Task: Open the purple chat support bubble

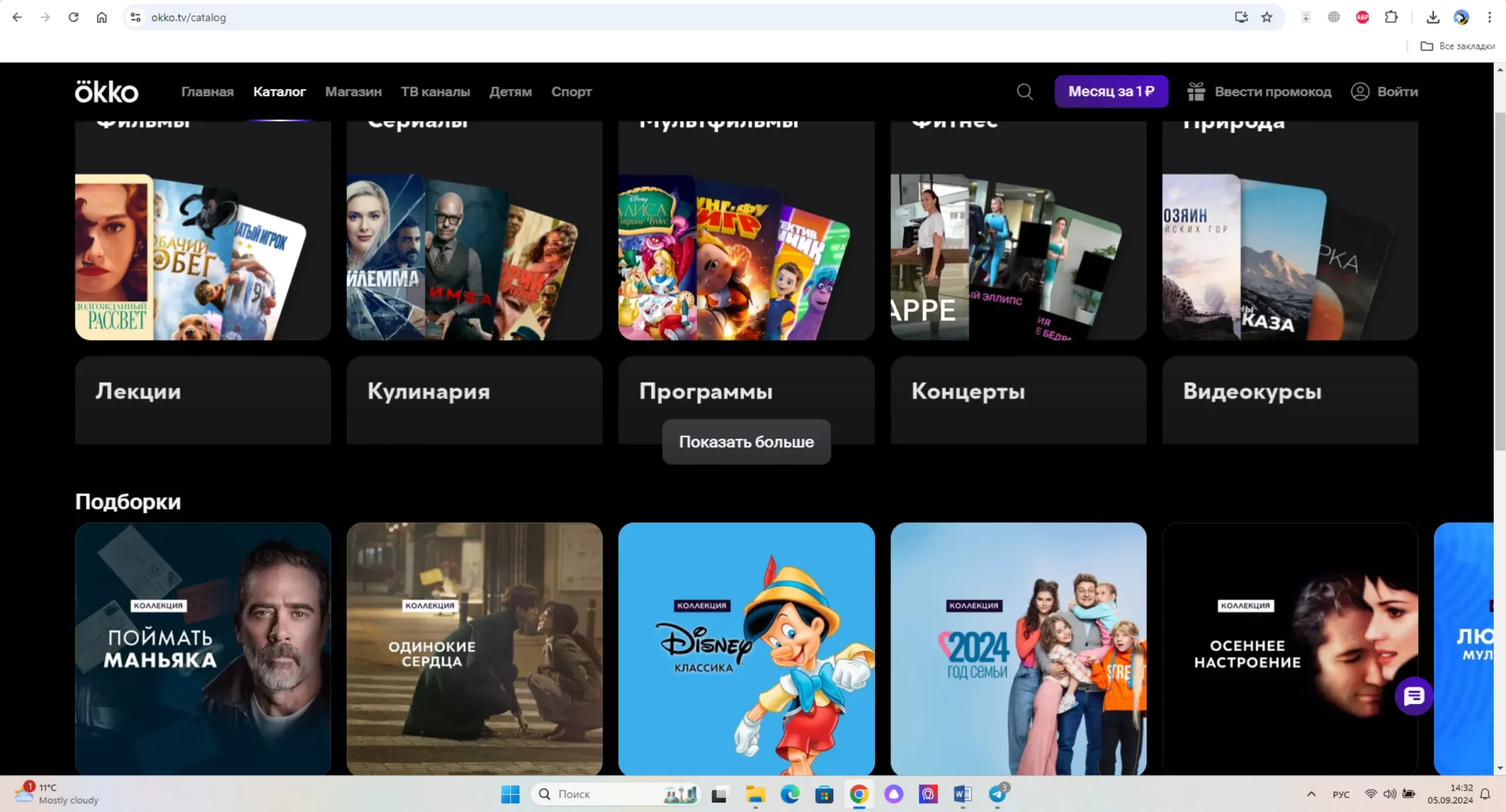Action: pyautogui.click(x=1414, y=696)
